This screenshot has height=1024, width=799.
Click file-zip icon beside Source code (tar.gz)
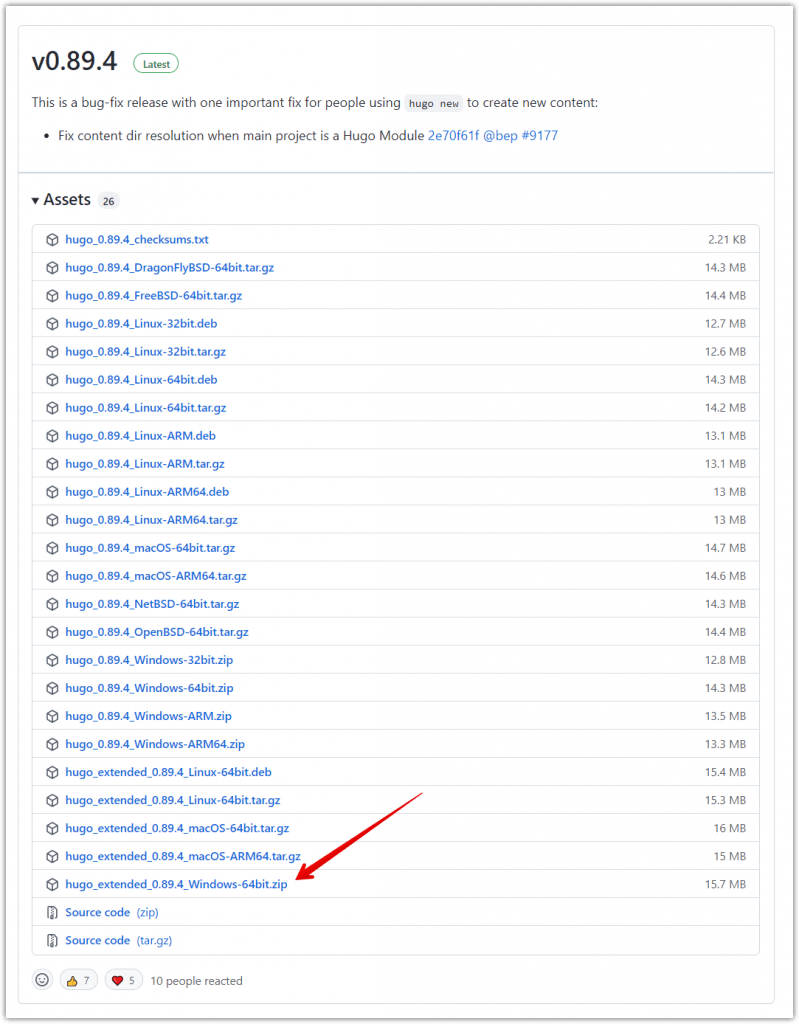tap(52, 942)
